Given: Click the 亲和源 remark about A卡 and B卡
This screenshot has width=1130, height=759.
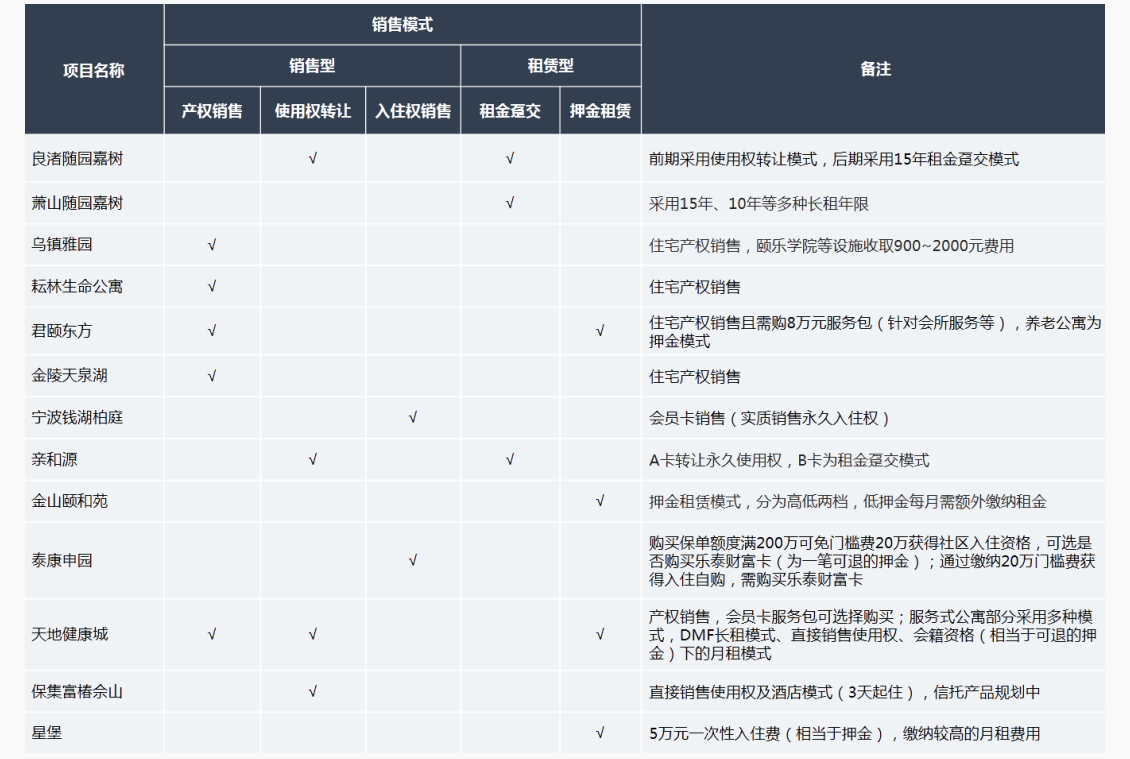Looking at the screenshot, I should point(789,460).
